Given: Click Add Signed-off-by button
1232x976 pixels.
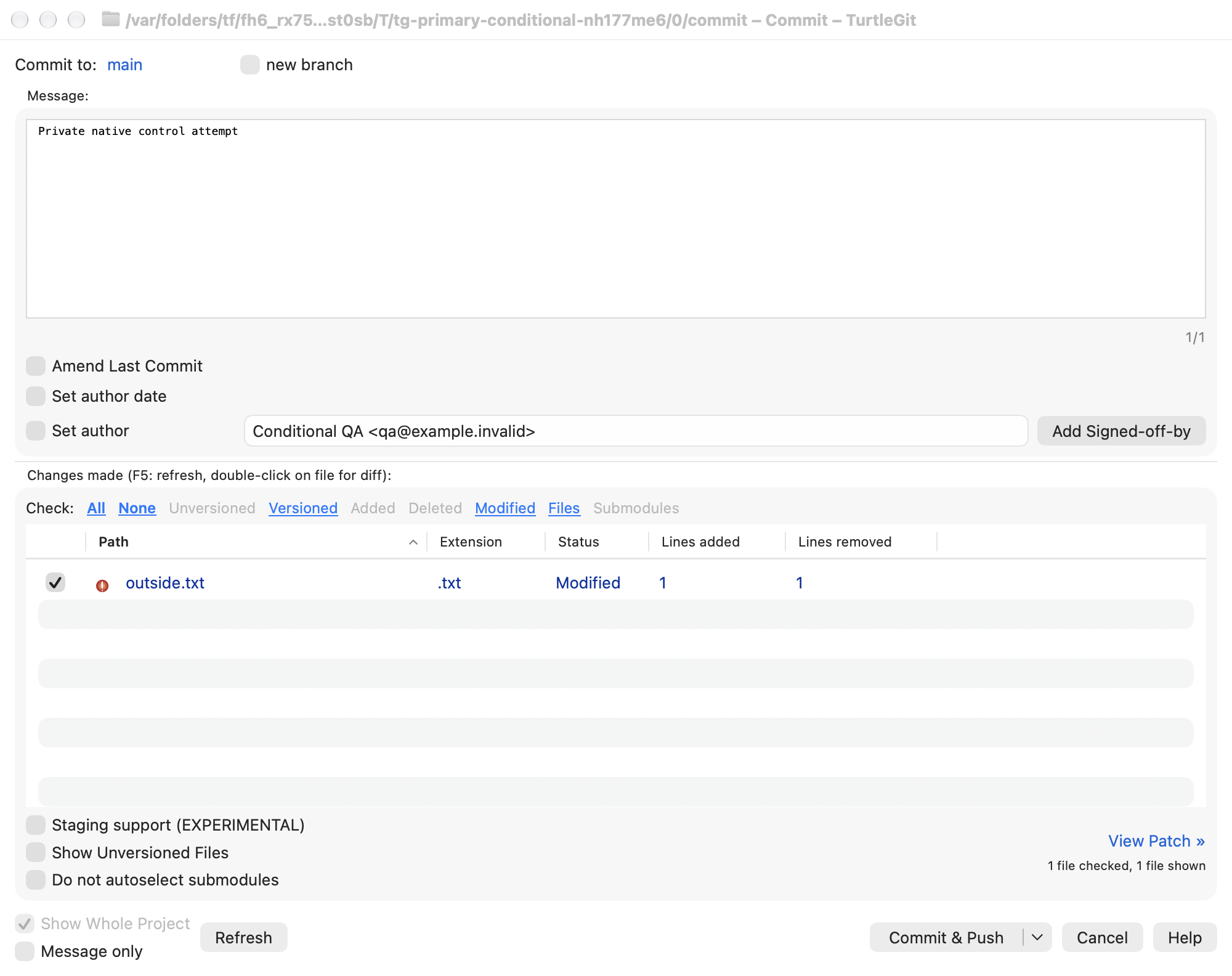Looking at the screenshot, I should click(x=1121, y=431).
